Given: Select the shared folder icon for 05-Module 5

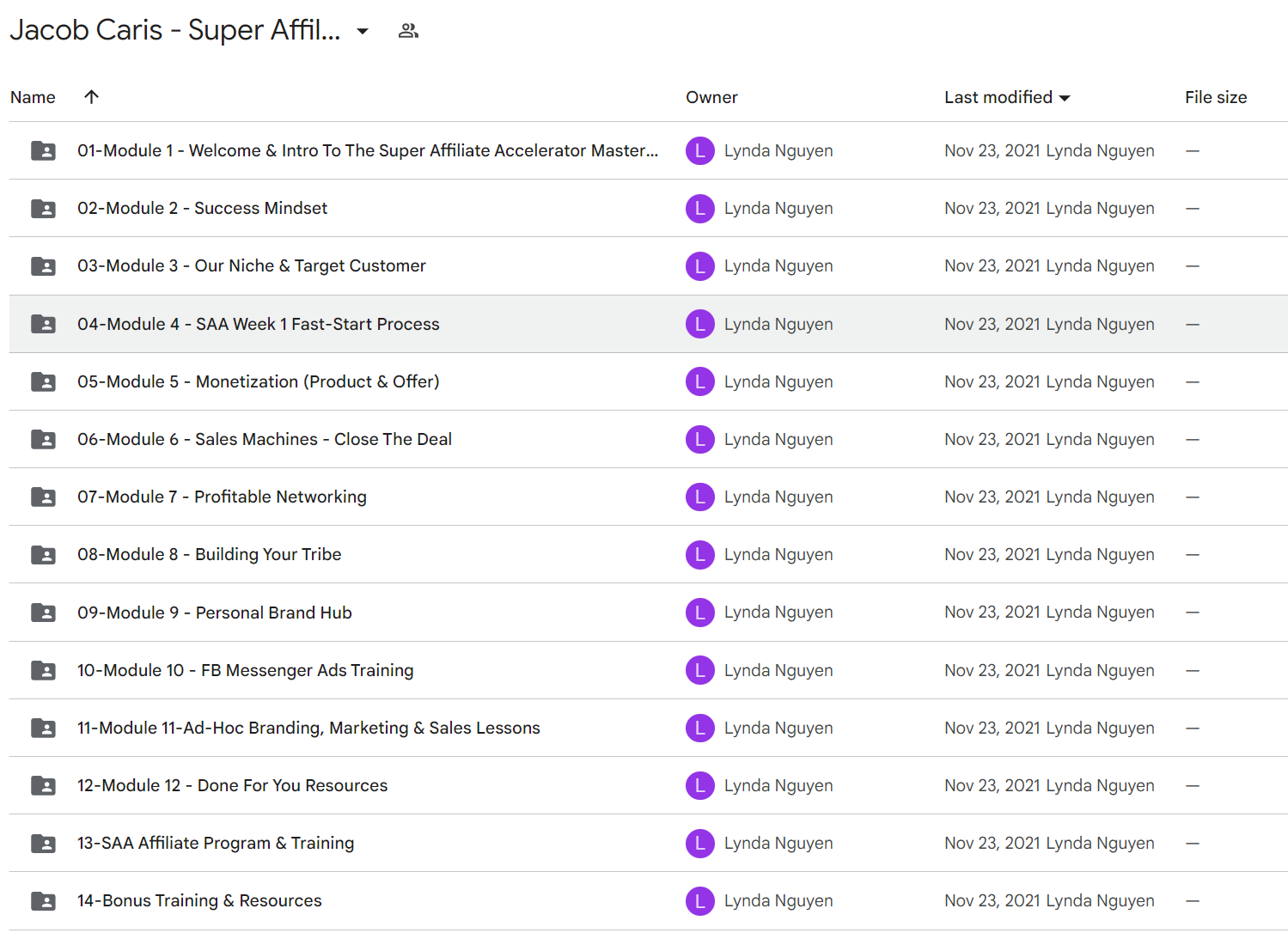Looking at the screenshot, I should 43,381.
